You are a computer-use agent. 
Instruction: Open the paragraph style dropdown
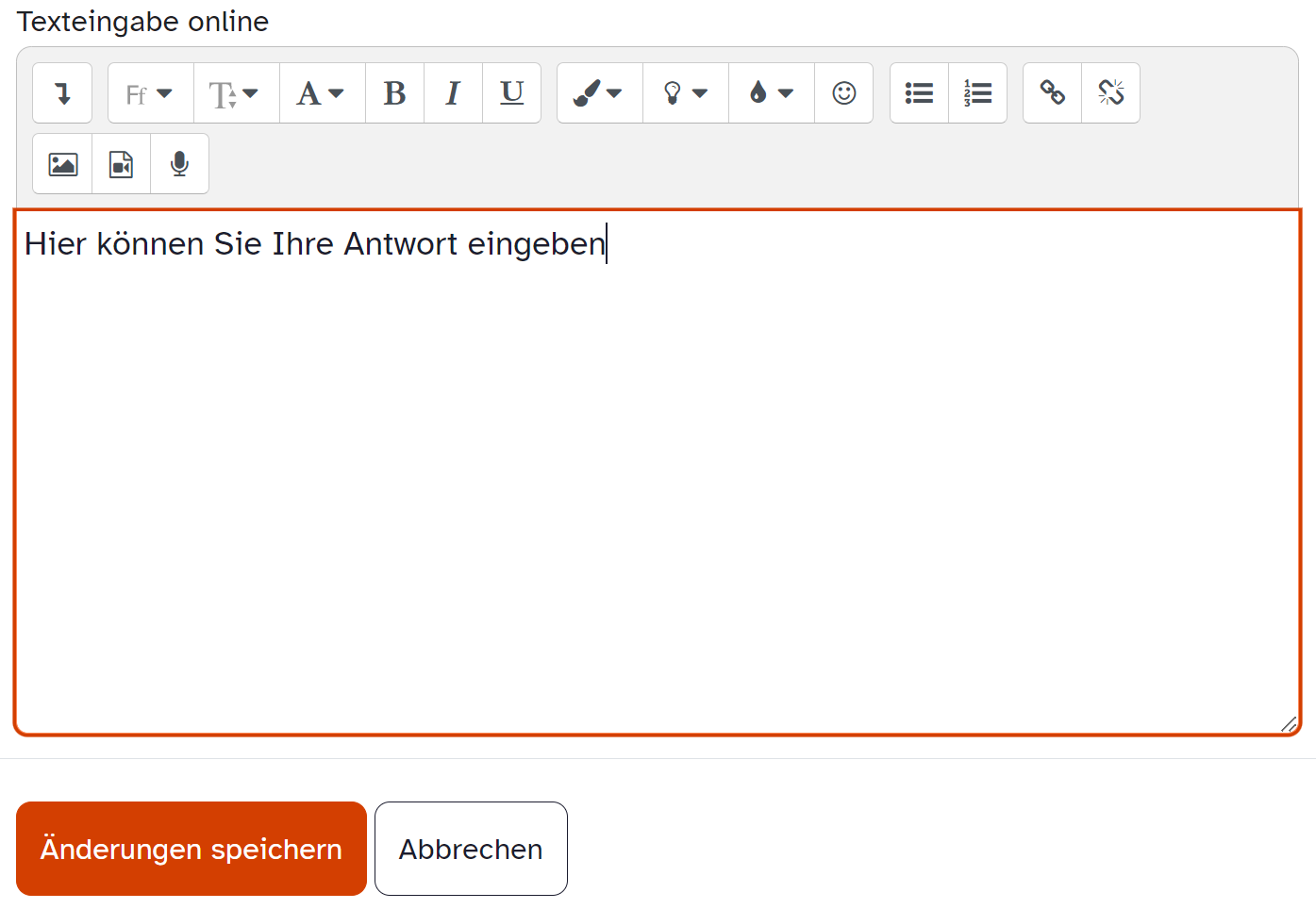tap(322, 92)
